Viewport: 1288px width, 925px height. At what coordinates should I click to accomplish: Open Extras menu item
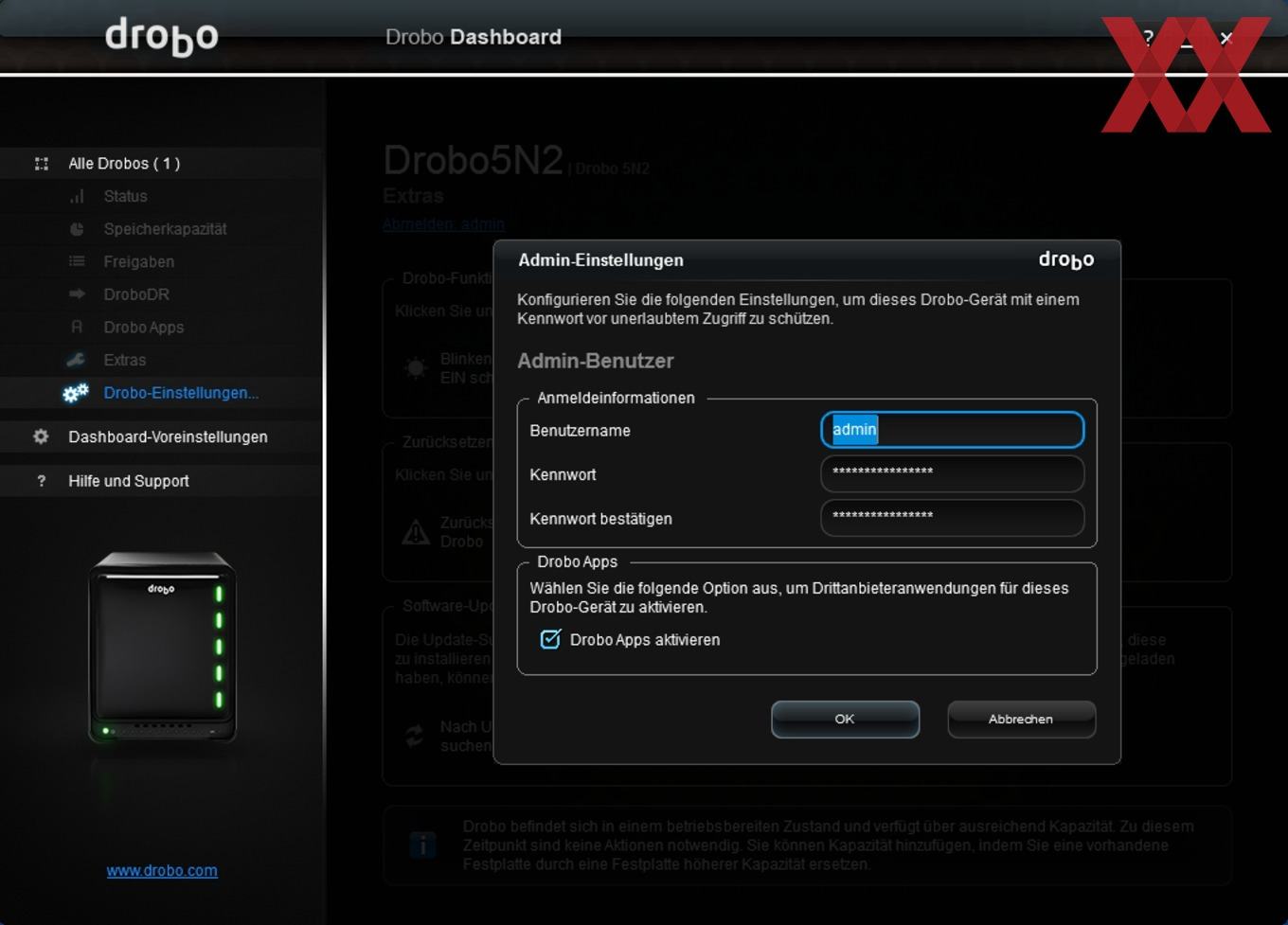pos(125,360)
